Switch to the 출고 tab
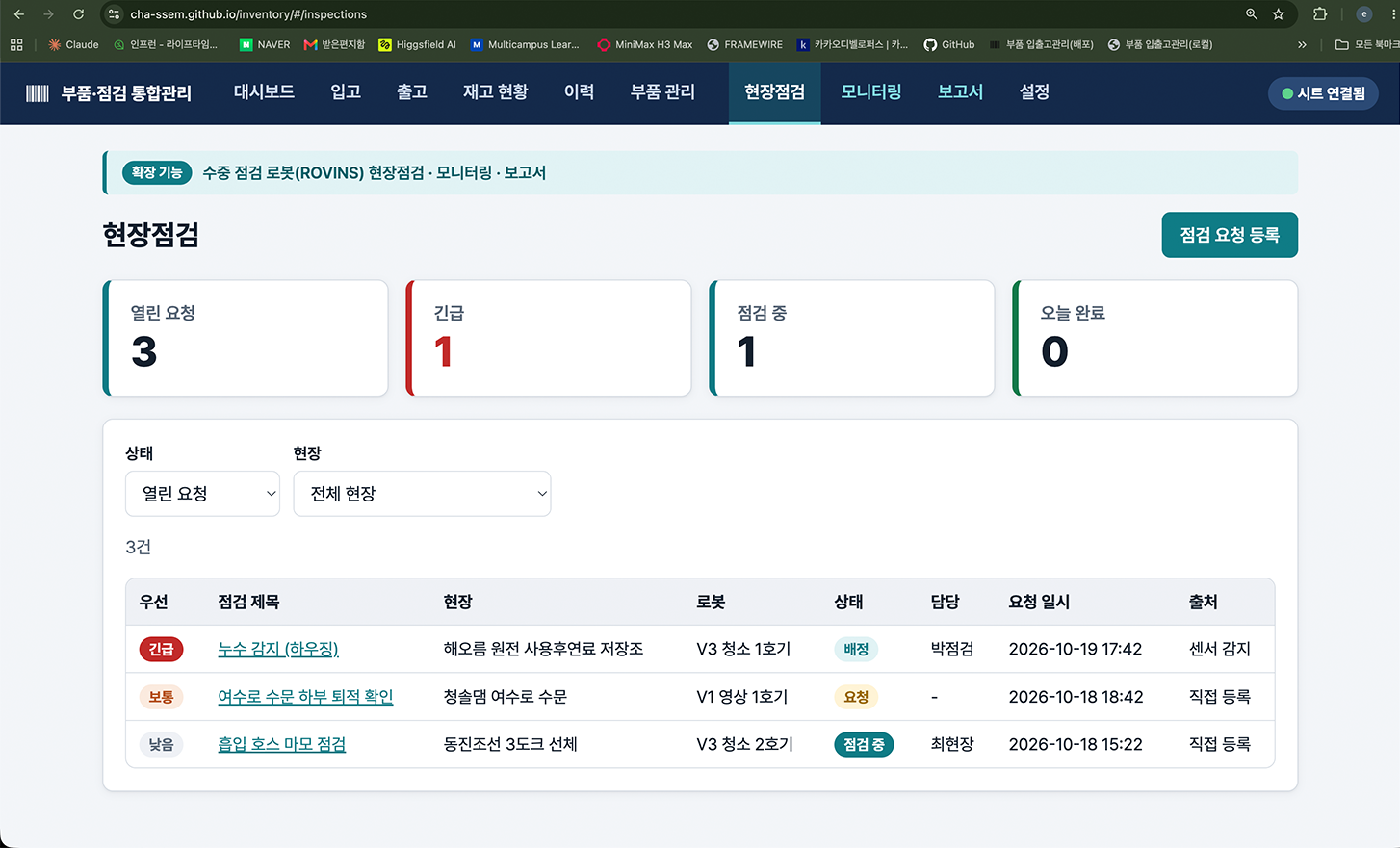Image resolution: width=1400 pixels, height=848 pixels. [x=412, y=92]
